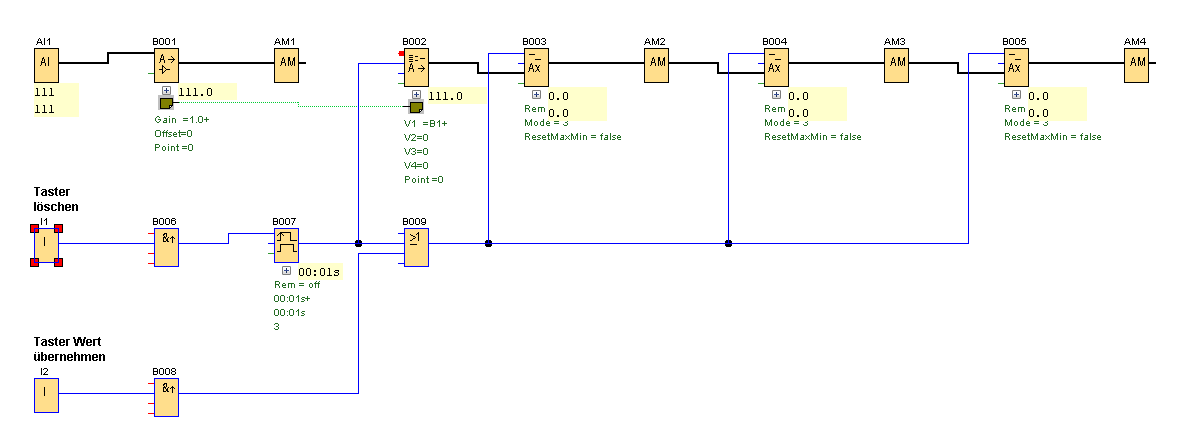
Task: Click the 'Taster löschen' label
Action: (56, 199)
